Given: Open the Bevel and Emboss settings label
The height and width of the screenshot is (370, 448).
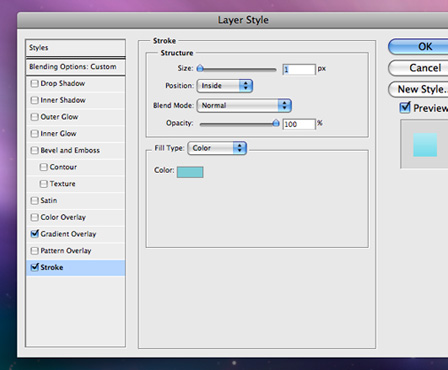Looking at the screenshot, I should click(70, 150).
